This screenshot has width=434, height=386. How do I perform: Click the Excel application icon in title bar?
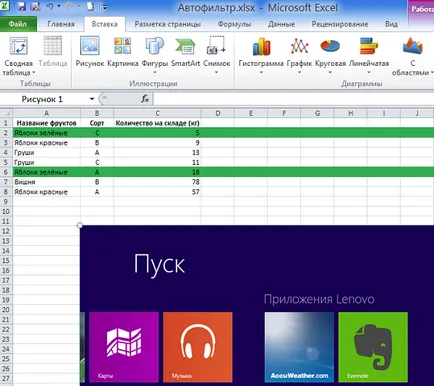(x=4, y=6)
